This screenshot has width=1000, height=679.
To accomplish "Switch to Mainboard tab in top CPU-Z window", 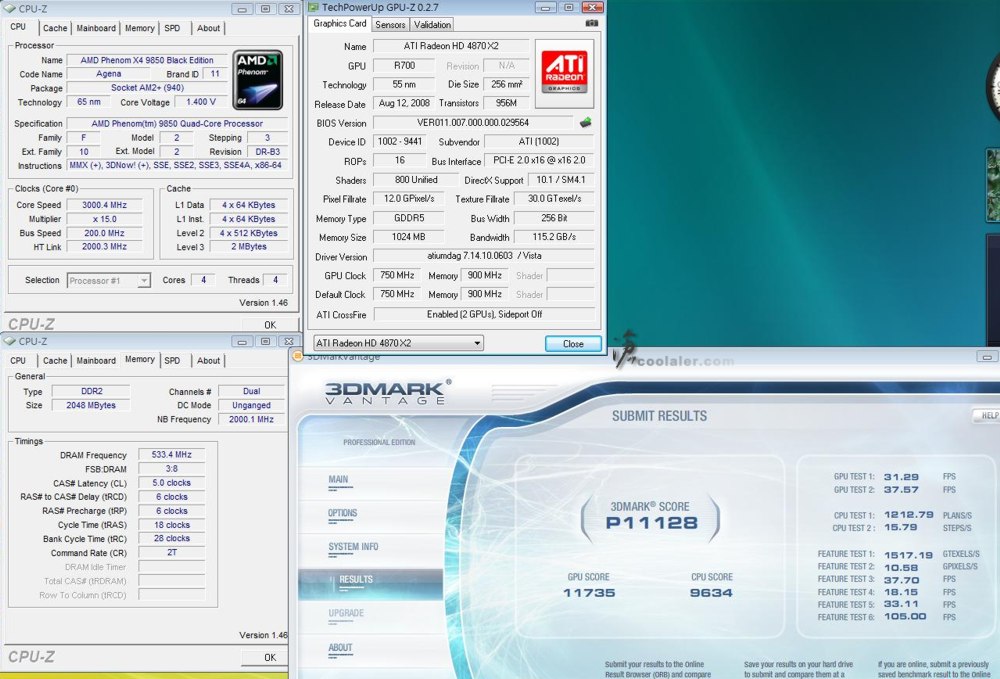I will [96, 28].
